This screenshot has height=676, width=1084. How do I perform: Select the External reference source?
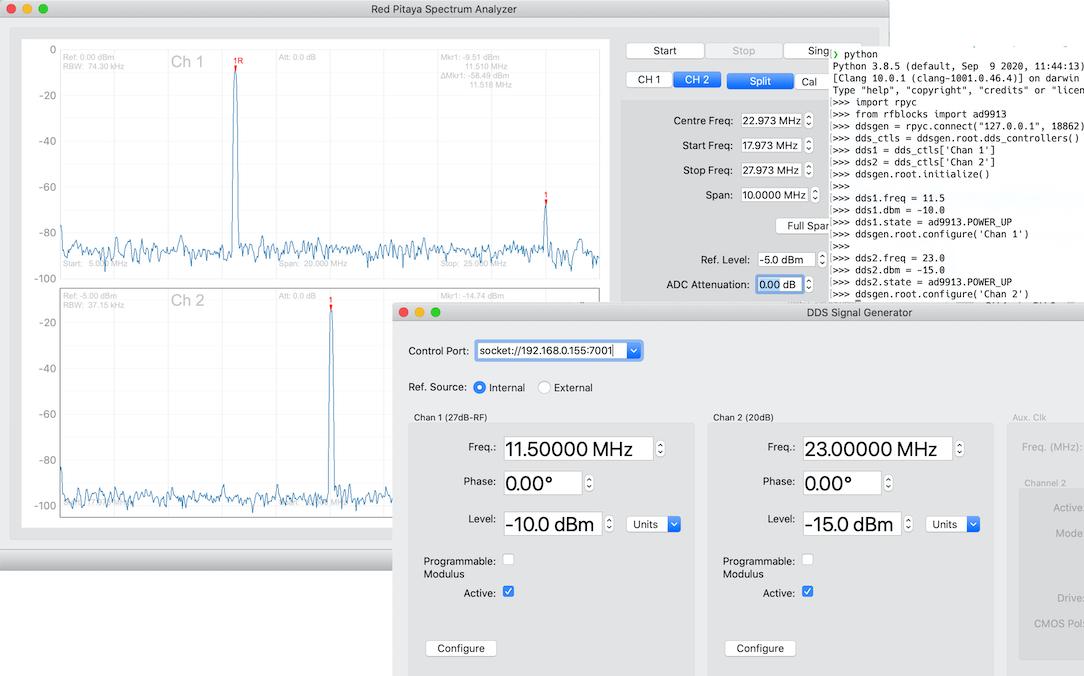point(545,388)
